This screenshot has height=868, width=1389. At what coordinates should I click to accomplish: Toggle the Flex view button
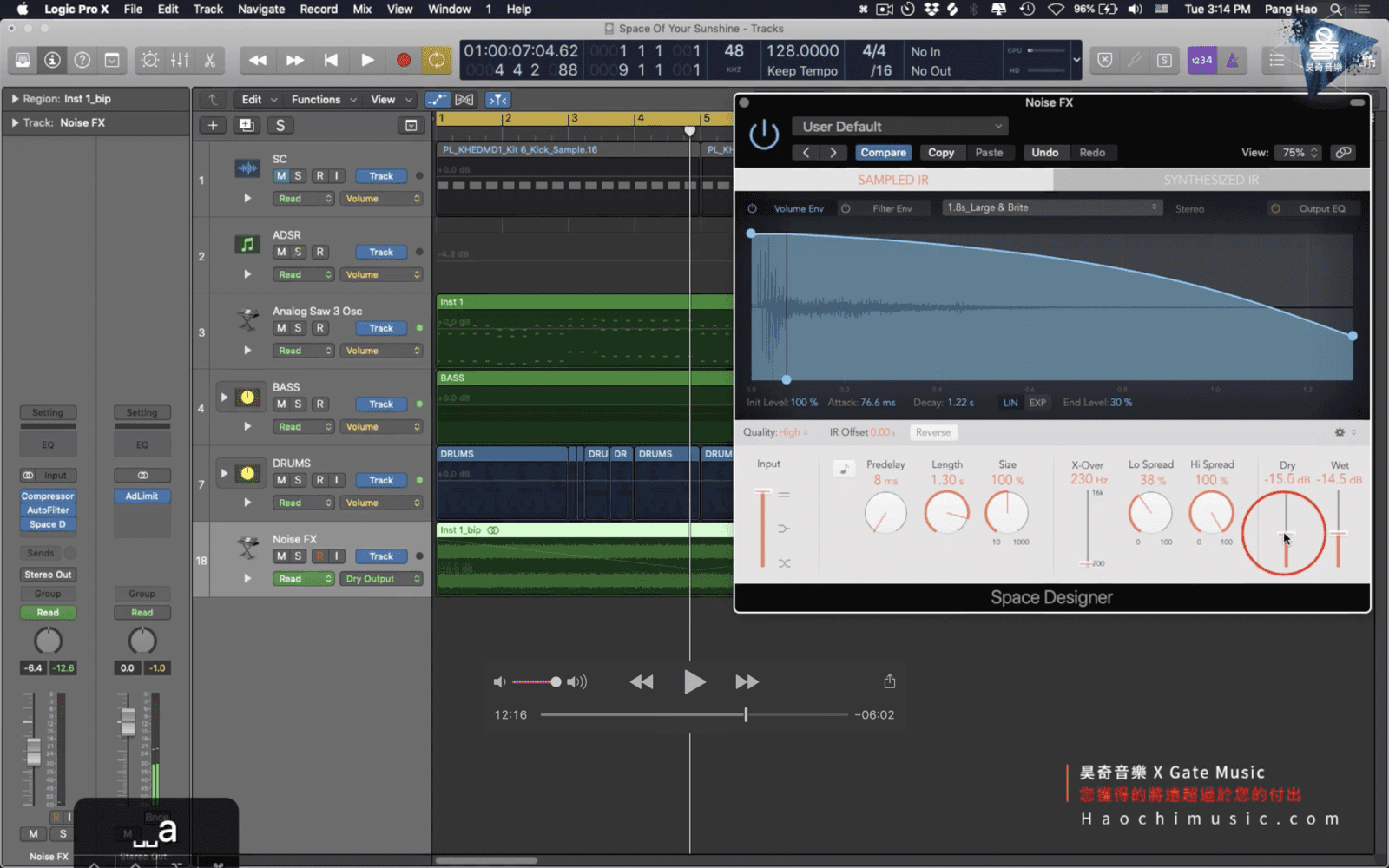click(464, 100)
